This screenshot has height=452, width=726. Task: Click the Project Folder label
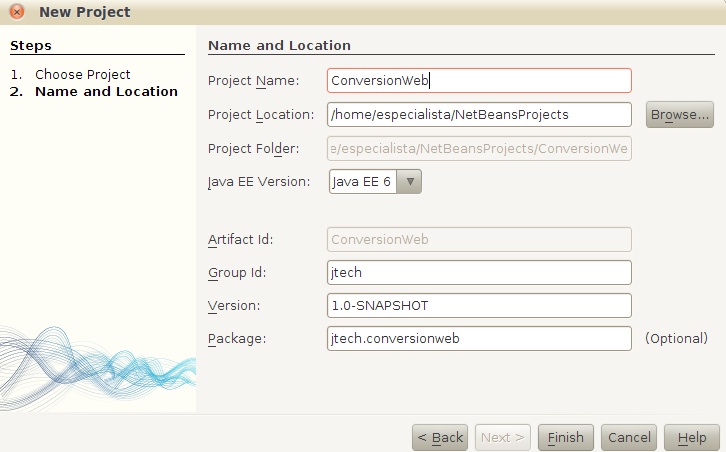click(254, 149)
